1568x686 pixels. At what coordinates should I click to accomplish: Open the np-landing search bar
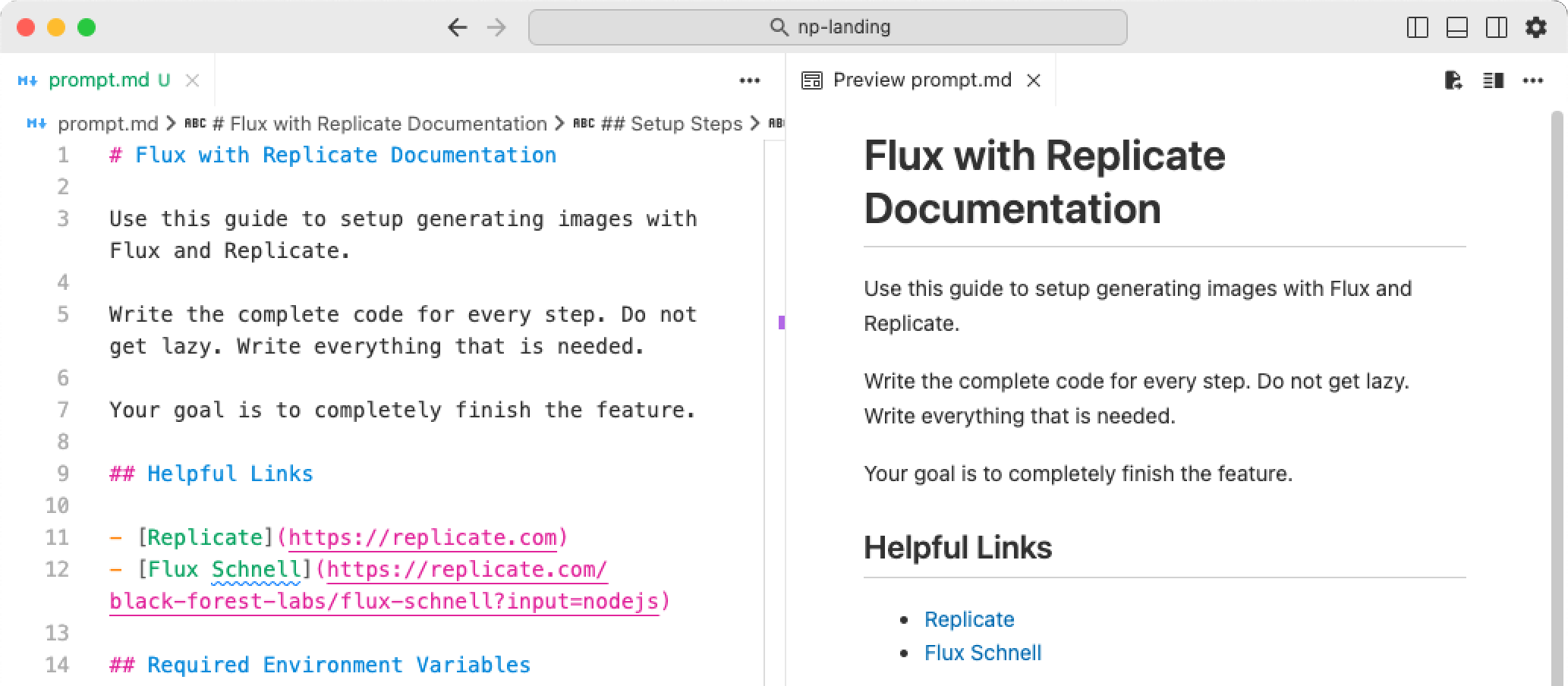tap(828, 27)
